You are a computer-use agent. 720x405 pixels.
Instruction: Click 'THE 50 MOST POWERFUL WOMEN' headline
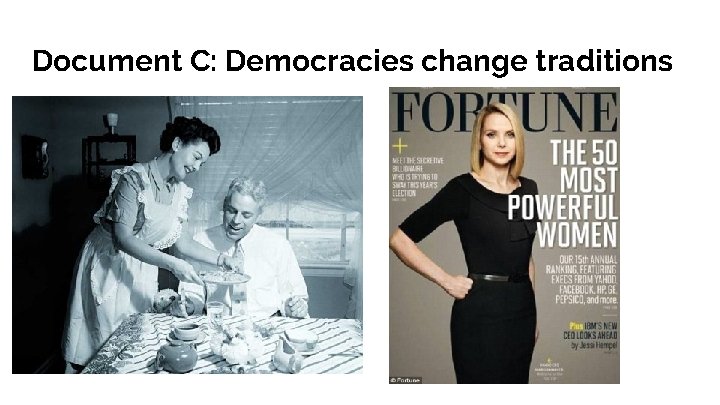(562, 193)
